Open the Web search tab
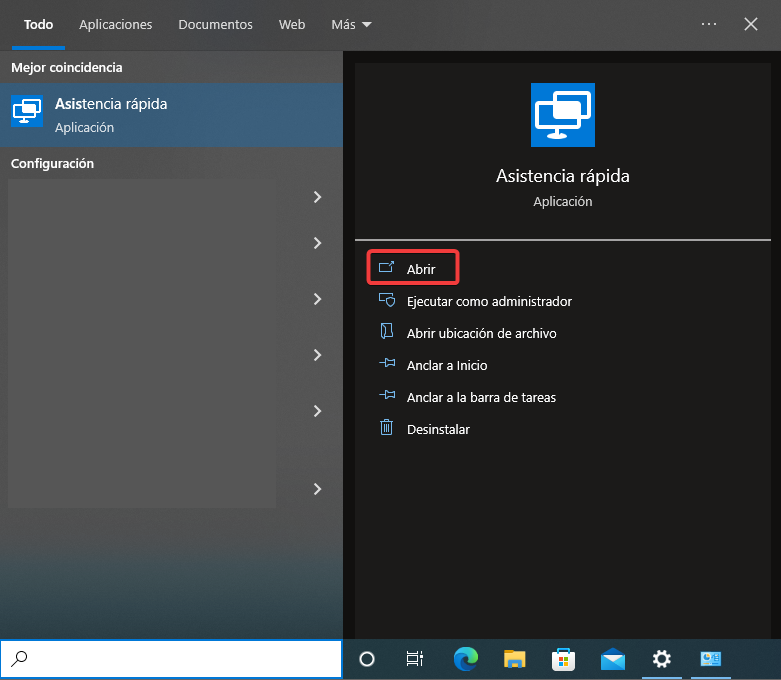The height and width of the screenshot is (680, 781). point(292,24)
